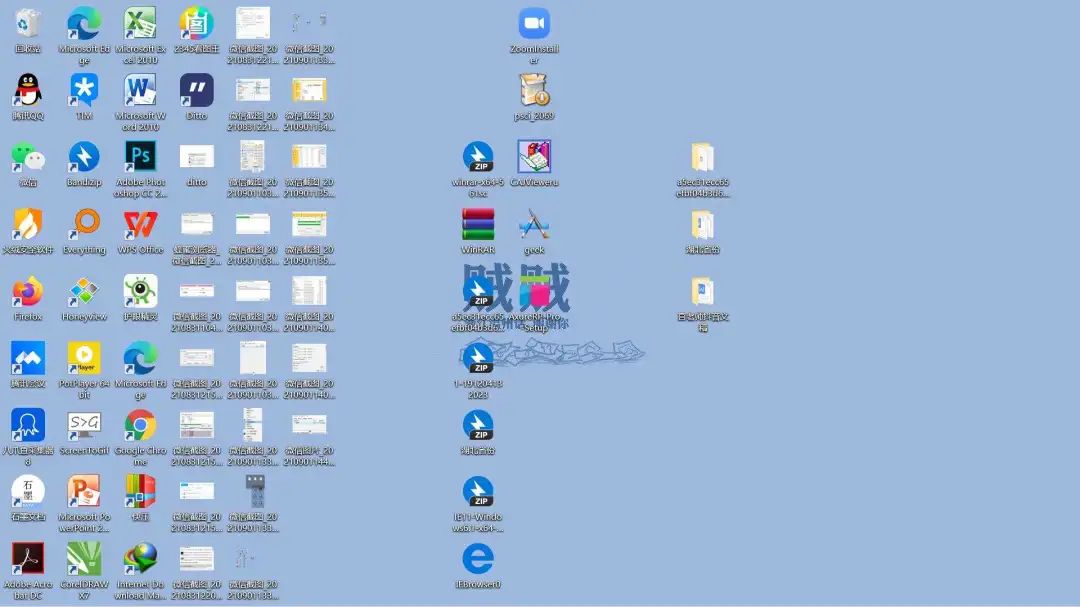The image size is (1080, 607).
Task: Open the Tencent Meeting shortcut
Action: [x=28, y=358]
